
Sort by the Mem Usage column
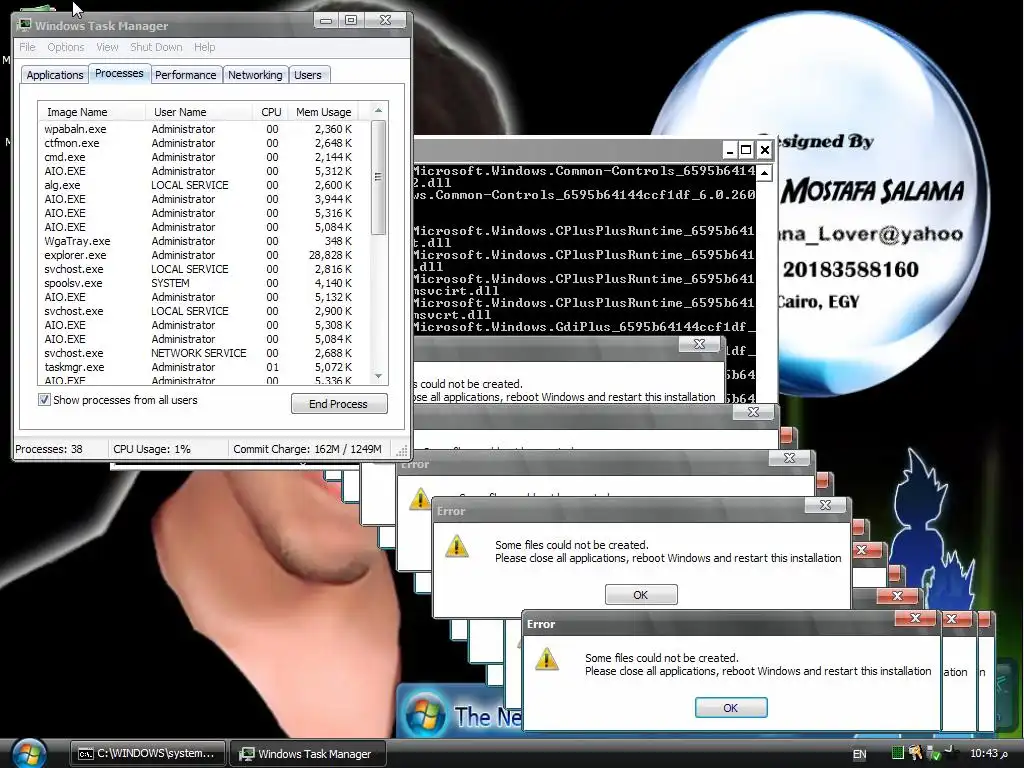pos(324,112)
